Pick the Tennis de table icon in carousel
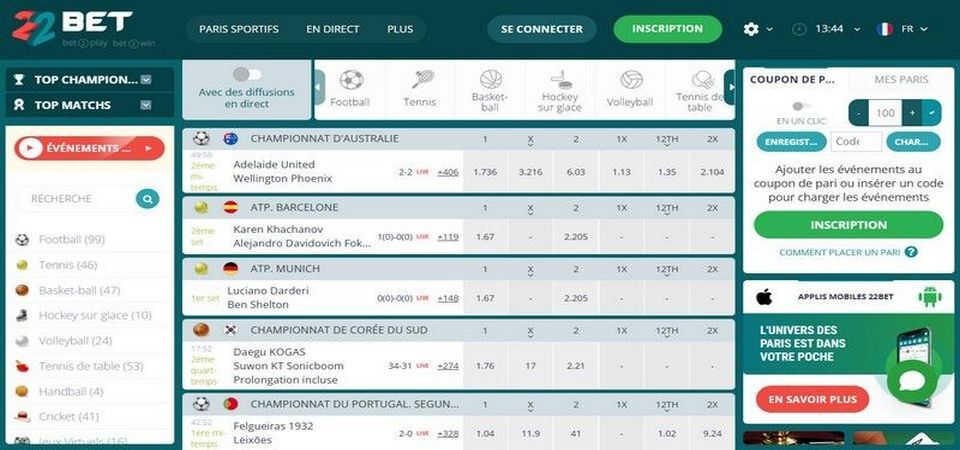The image size is (960, 450). point(702,79)
